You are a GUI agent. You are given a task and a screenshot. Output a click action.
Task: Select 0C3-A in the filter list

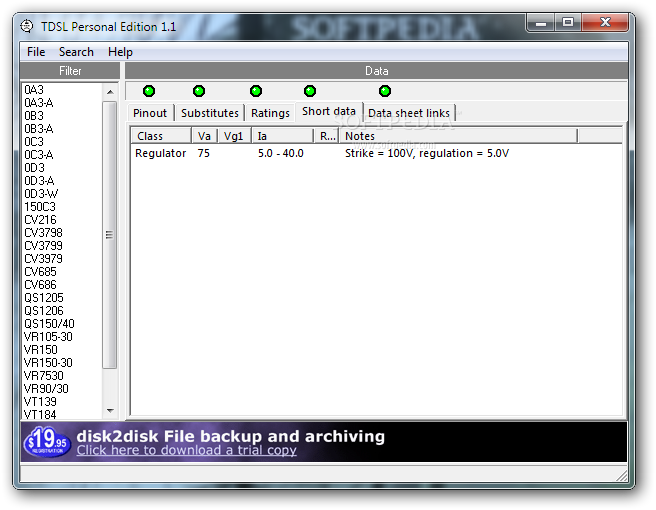pos(38,154)
